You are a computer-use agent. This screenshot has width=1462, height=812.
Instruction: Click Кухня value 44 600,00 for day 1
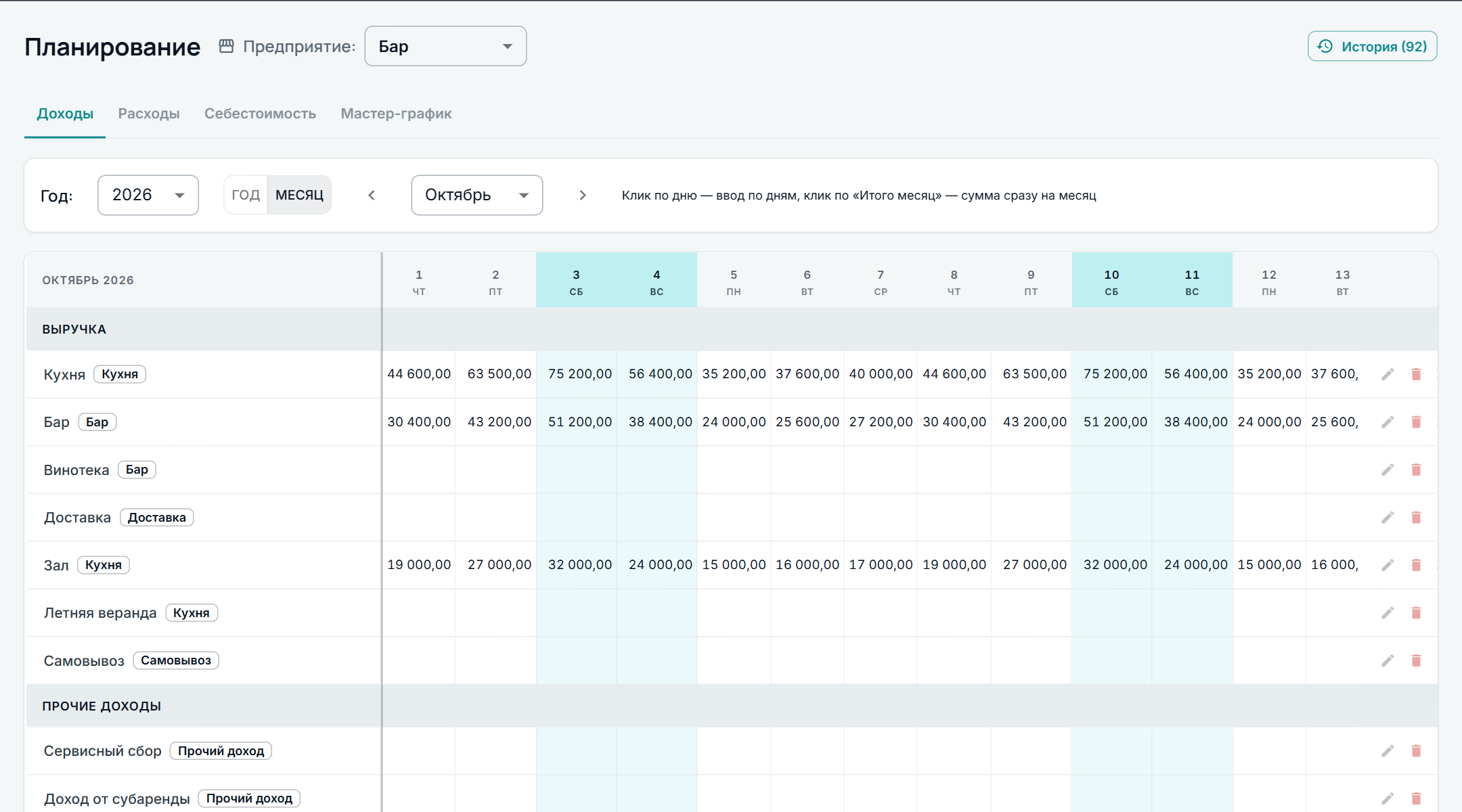click(419, 374)
